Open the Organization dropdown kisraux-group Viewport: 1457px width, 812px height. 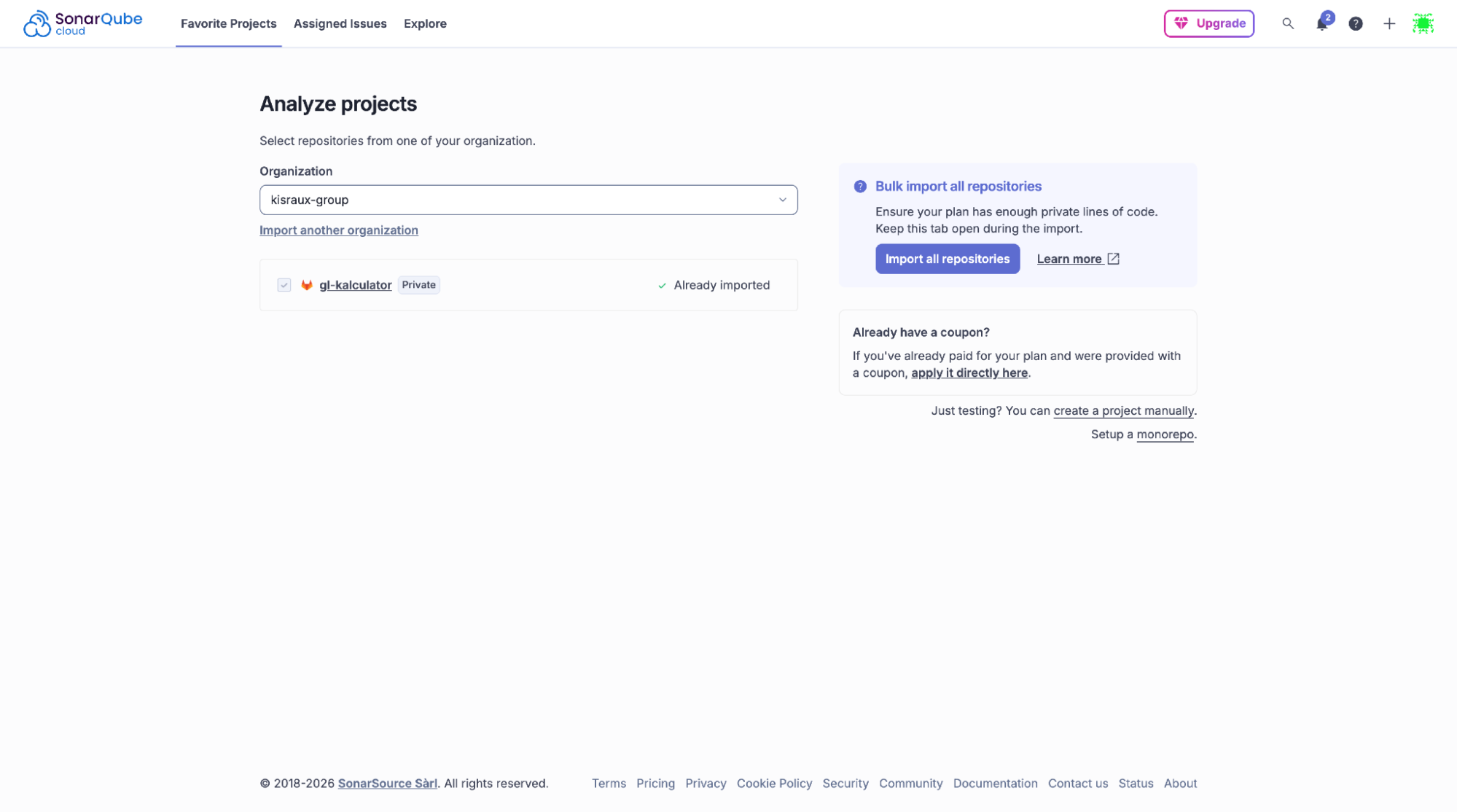coord(528,200)
